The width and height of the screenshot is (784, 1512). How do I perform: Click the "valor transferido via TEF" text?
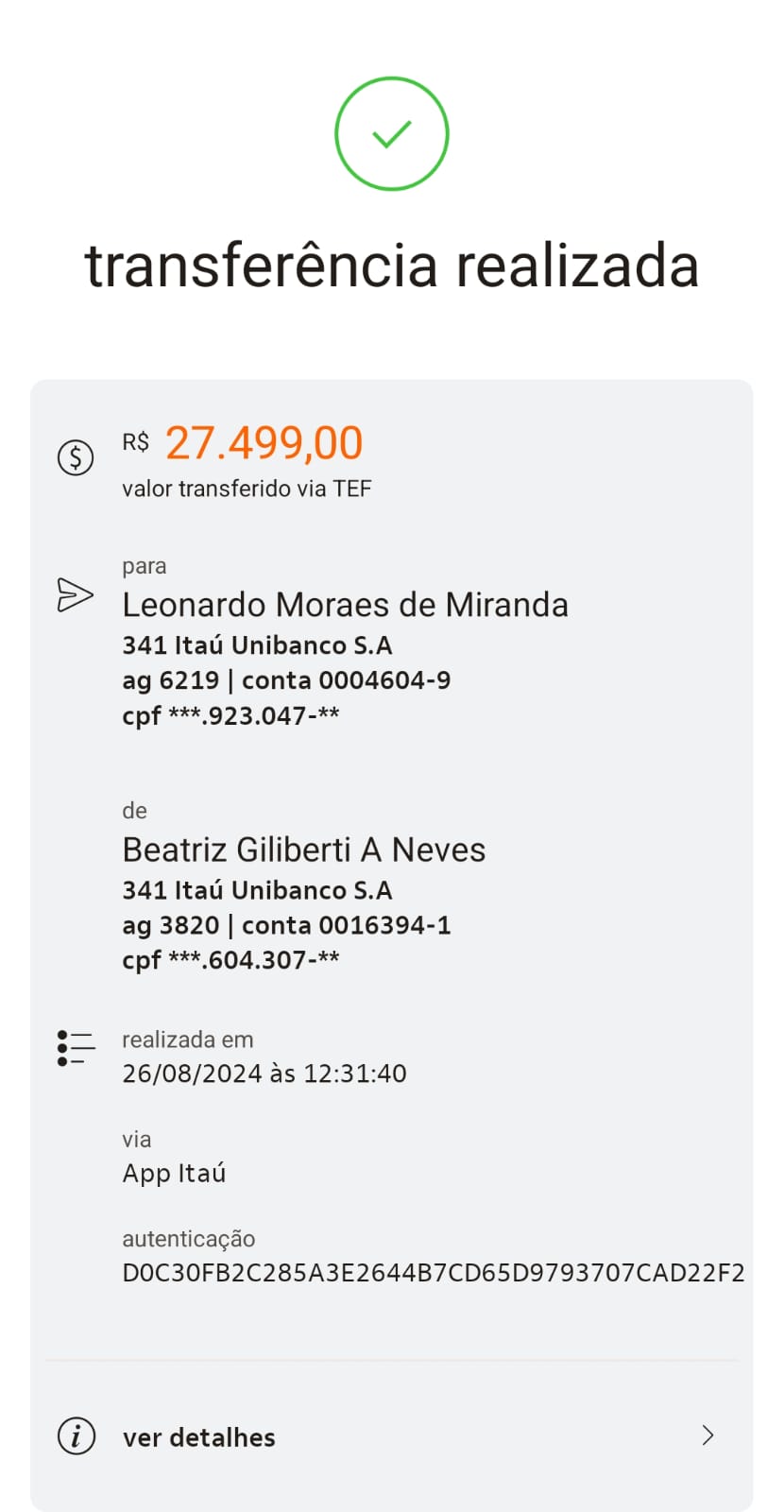click(247, 489)
